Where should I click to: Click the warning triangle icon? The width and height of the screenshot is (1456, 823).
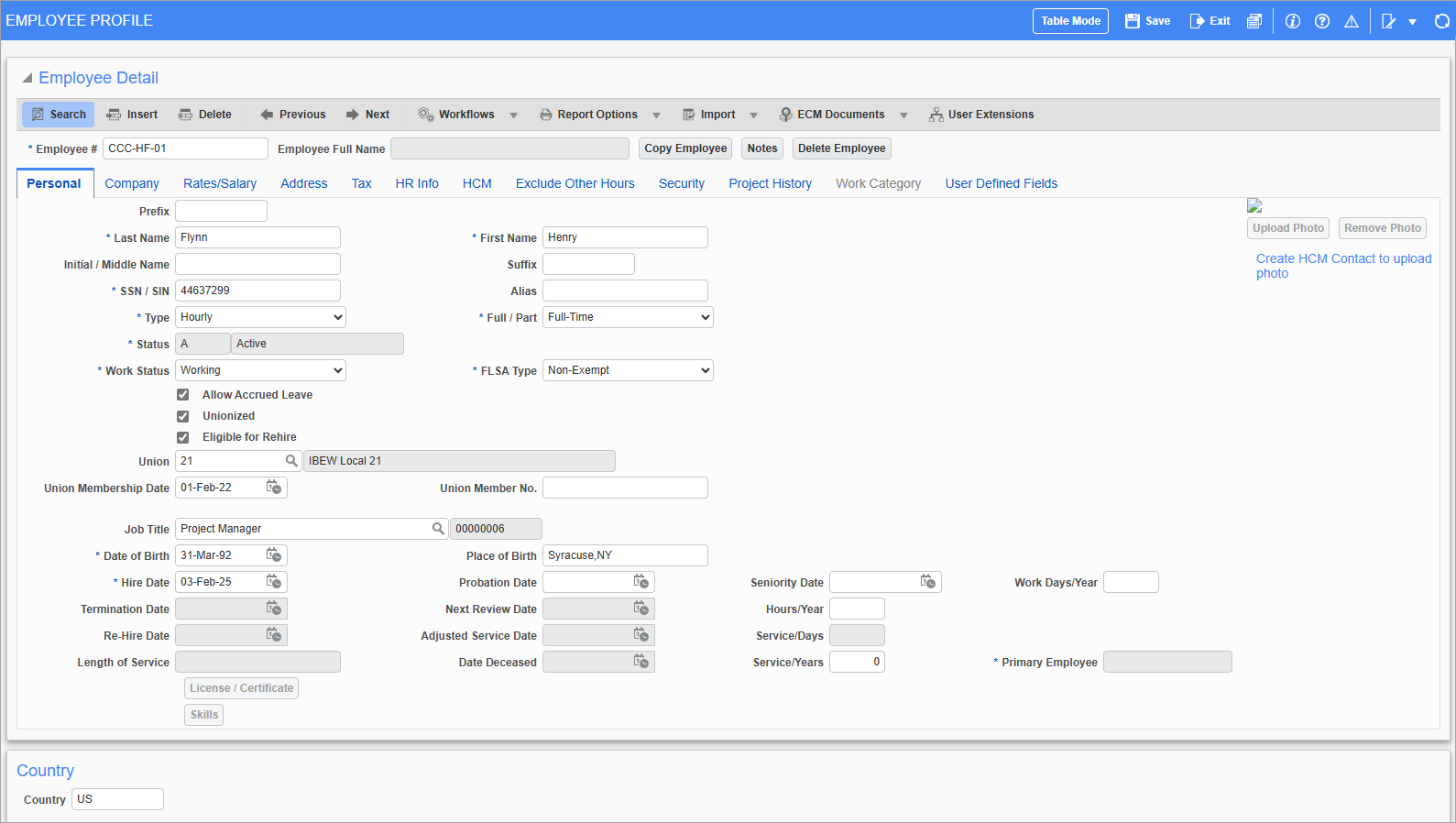click(1352, 21)
